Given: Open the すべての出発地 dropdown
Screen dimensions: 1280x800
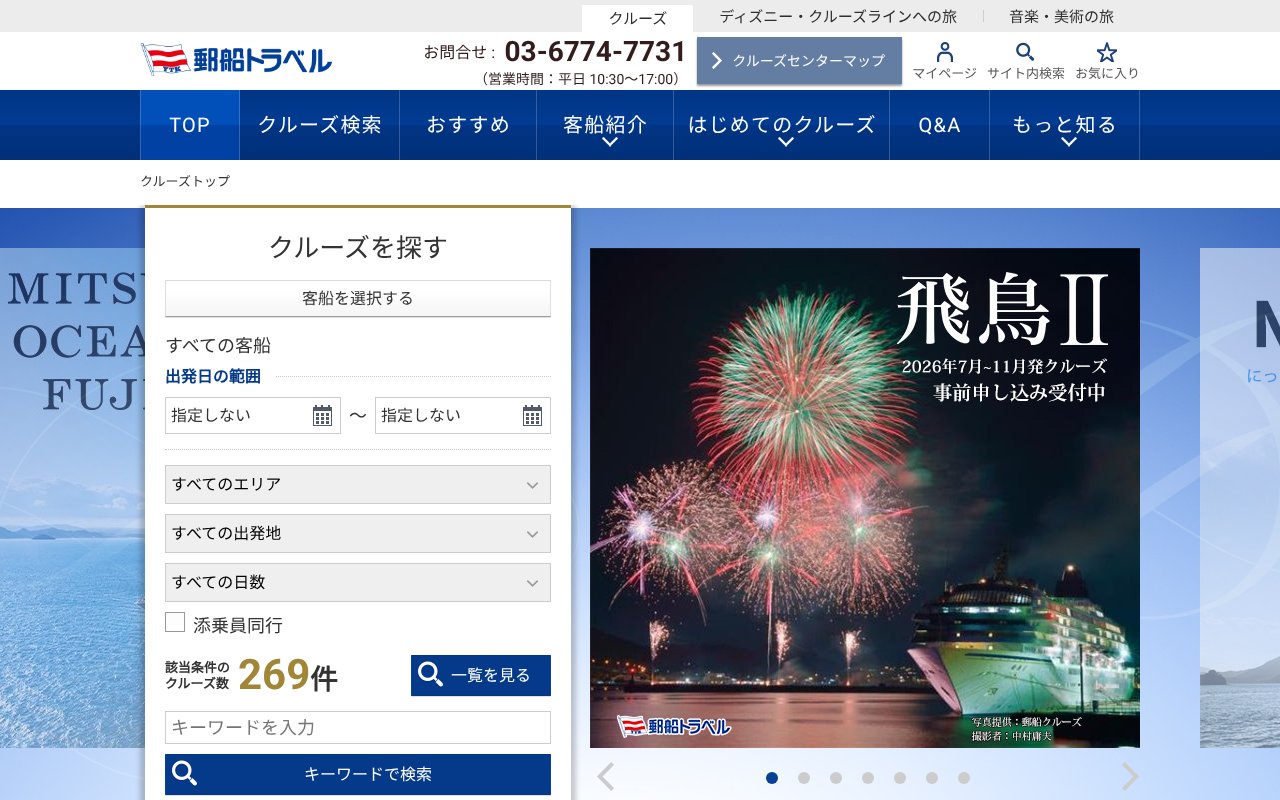Looking at the screenshot, I should point(357,533).
